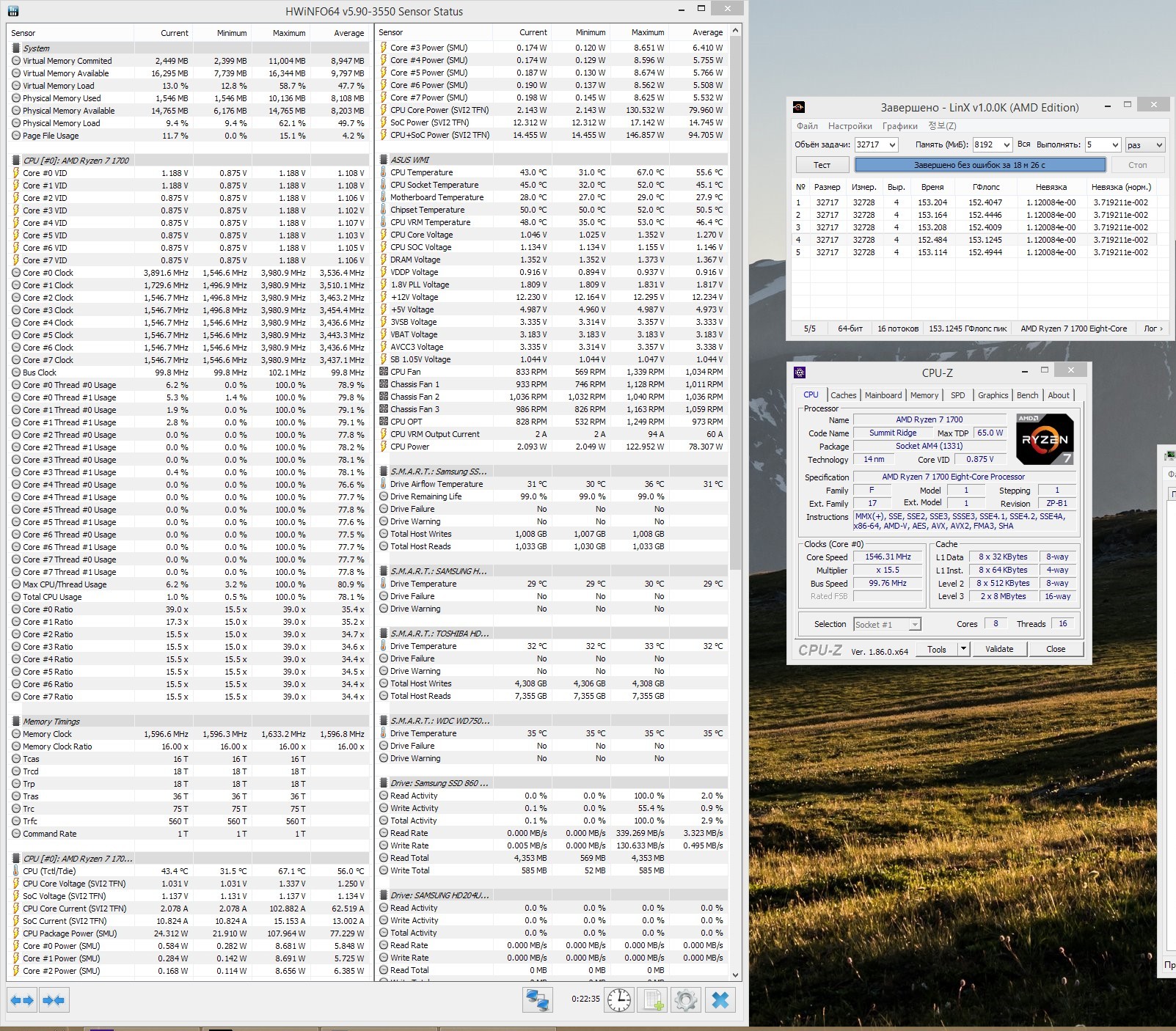Click the ГФлопс column header in LinX
1176x1031 pixels.
pyautogui.click(x=986, y=187)
